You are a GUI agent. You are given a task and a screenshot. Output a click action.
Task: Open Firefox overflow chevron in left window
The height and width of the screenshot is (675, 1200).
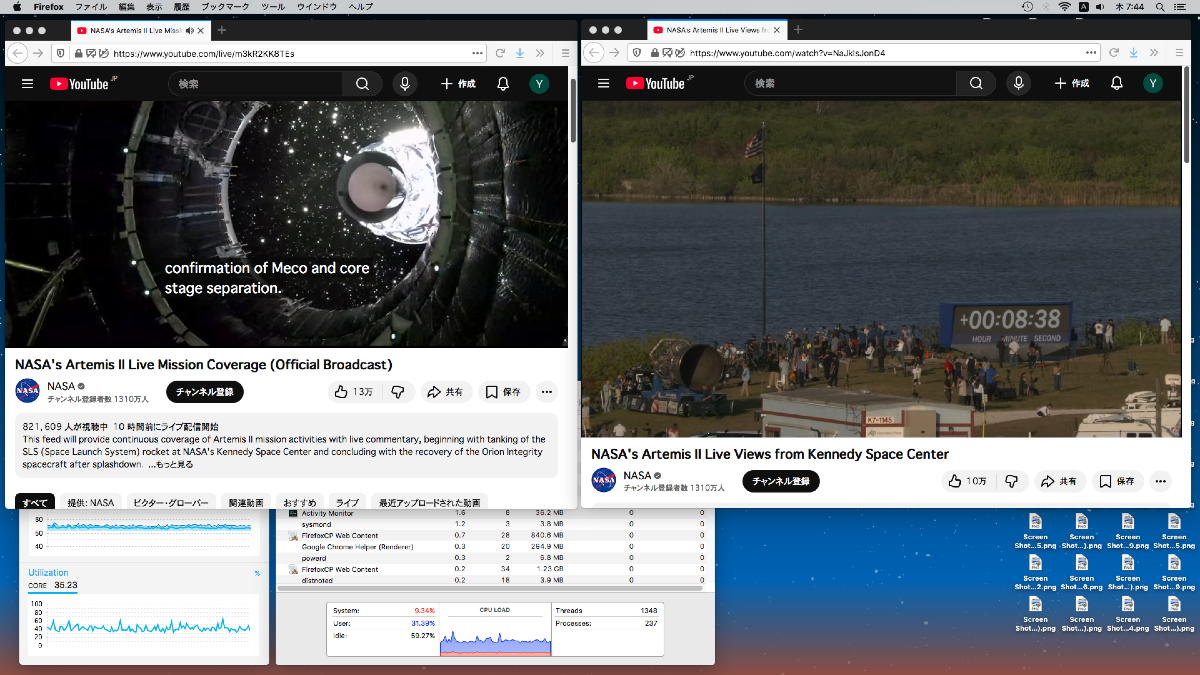click(x=540, y=53)
